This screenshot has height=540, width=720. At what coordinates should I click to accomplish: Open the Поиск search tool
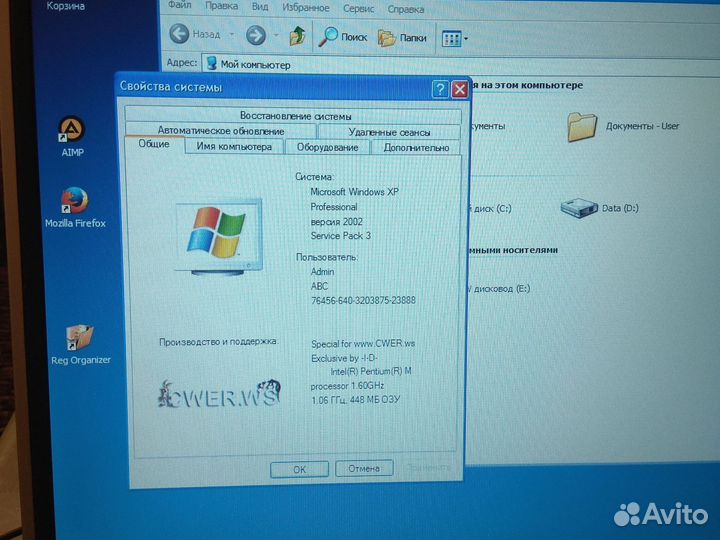pos(343,37)
